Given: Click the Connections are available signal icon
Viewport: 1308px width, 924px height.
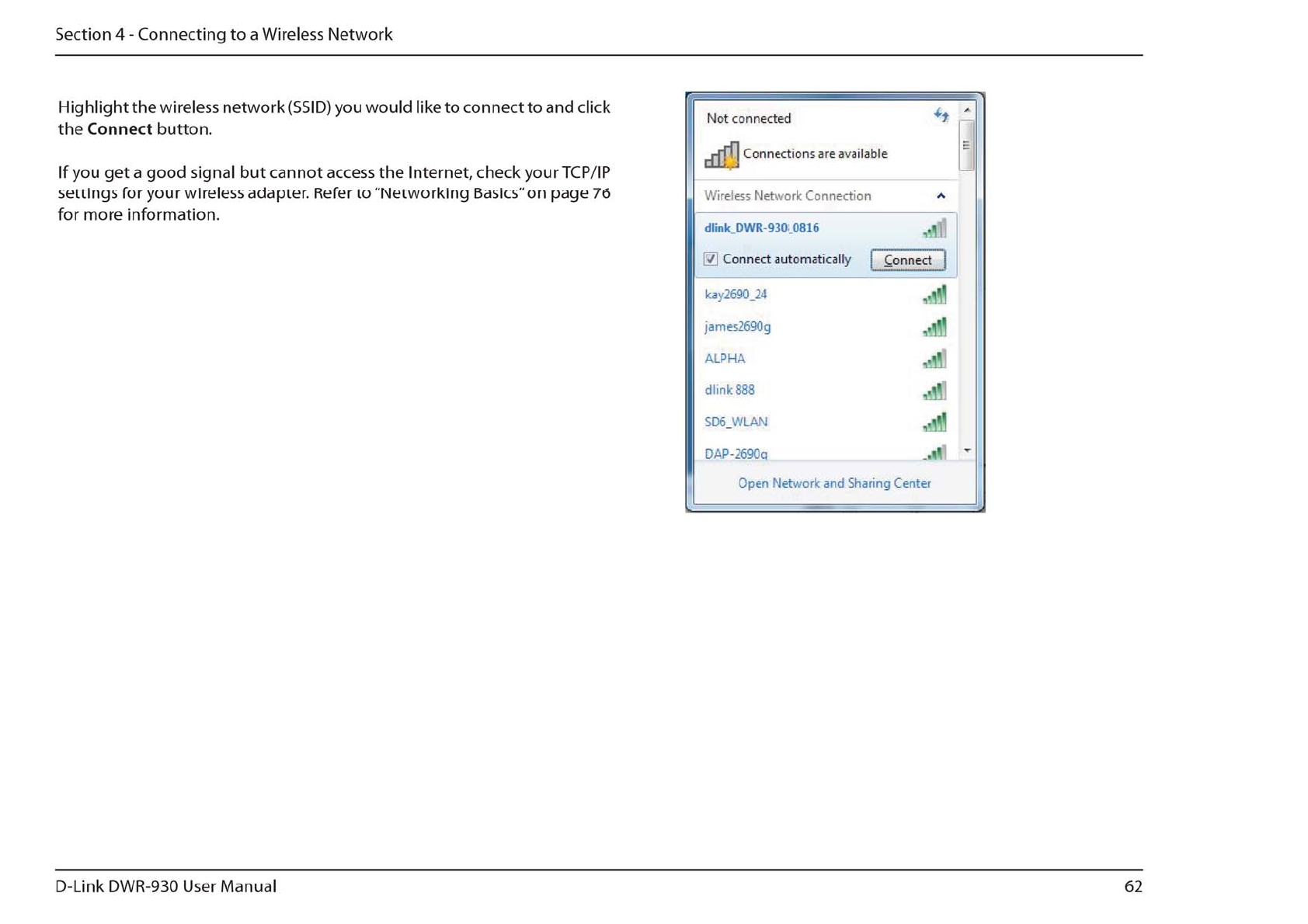Looking at the screenshot, I should point(722,155).
